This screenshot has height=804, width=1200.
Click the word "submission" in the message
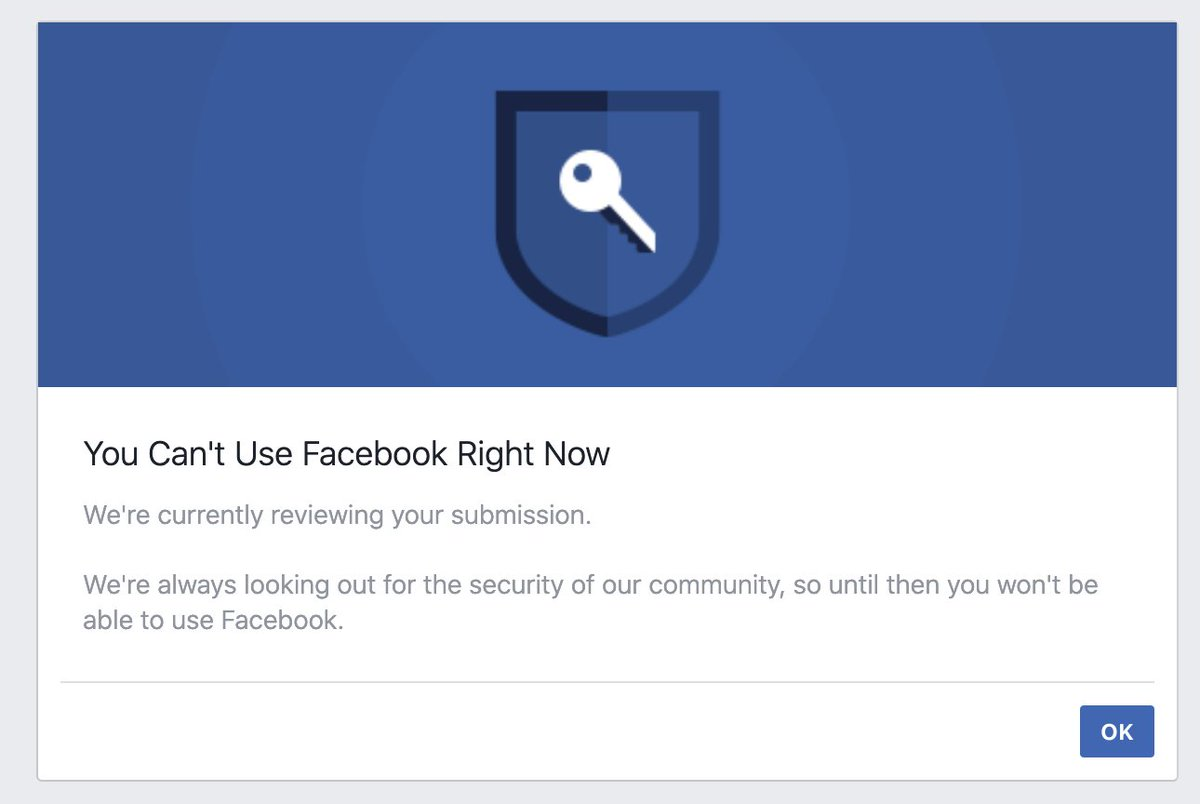point(518,516)
